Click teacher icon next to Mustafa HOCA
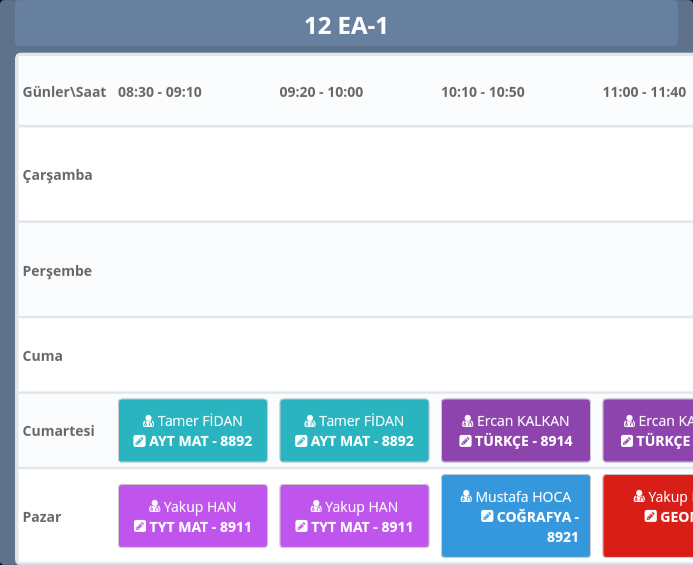The height and width of the screenshot is (565, 693). (467, 497)
